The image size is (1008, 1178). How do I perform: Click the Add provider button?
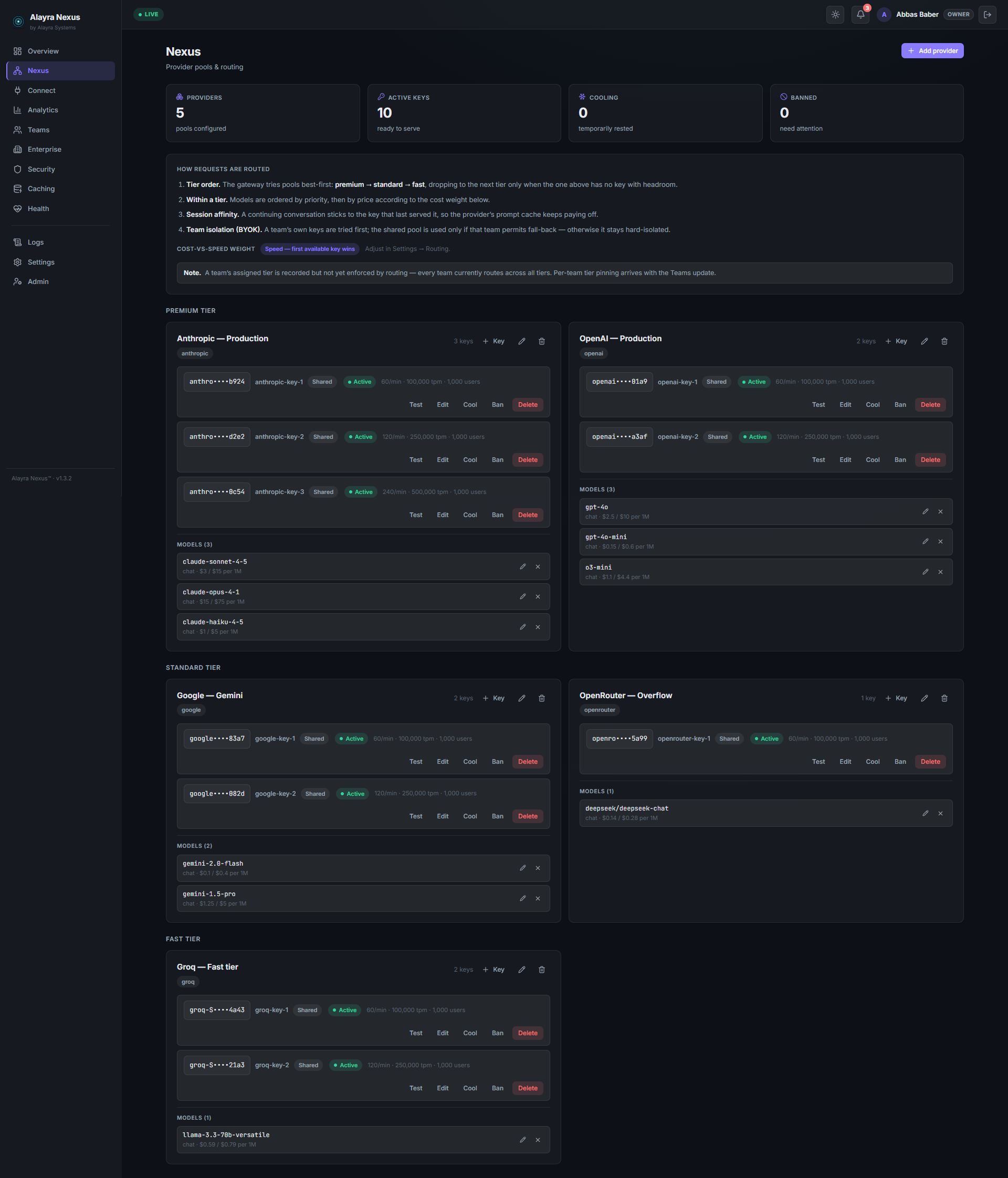[932, 50]
